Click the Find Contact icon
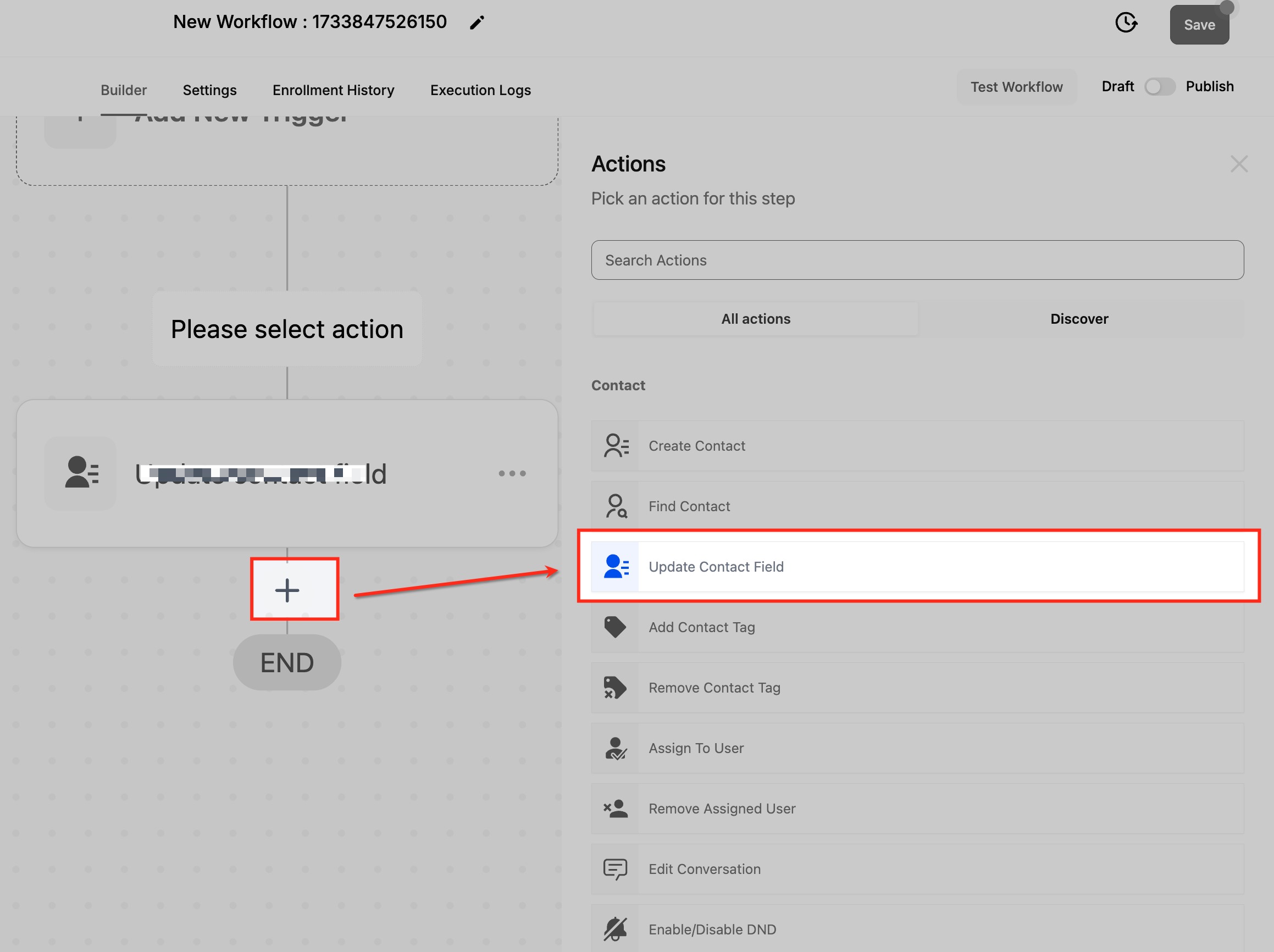 point(615,506)
